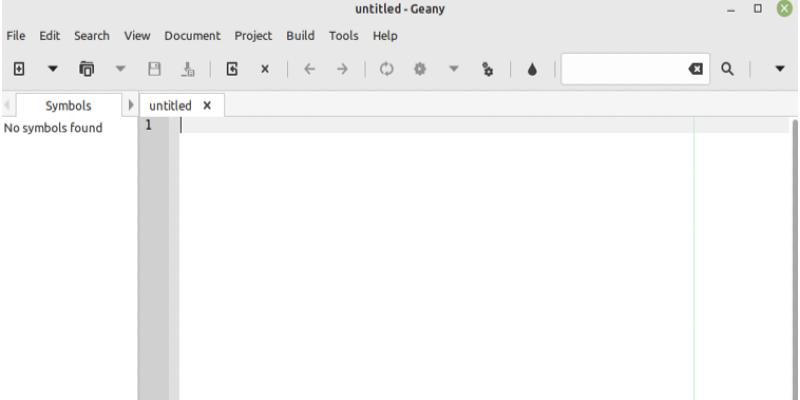Viewport: 800px width, 400px height.
Task: Click the Compile toolbar icon
Action: 387,69
